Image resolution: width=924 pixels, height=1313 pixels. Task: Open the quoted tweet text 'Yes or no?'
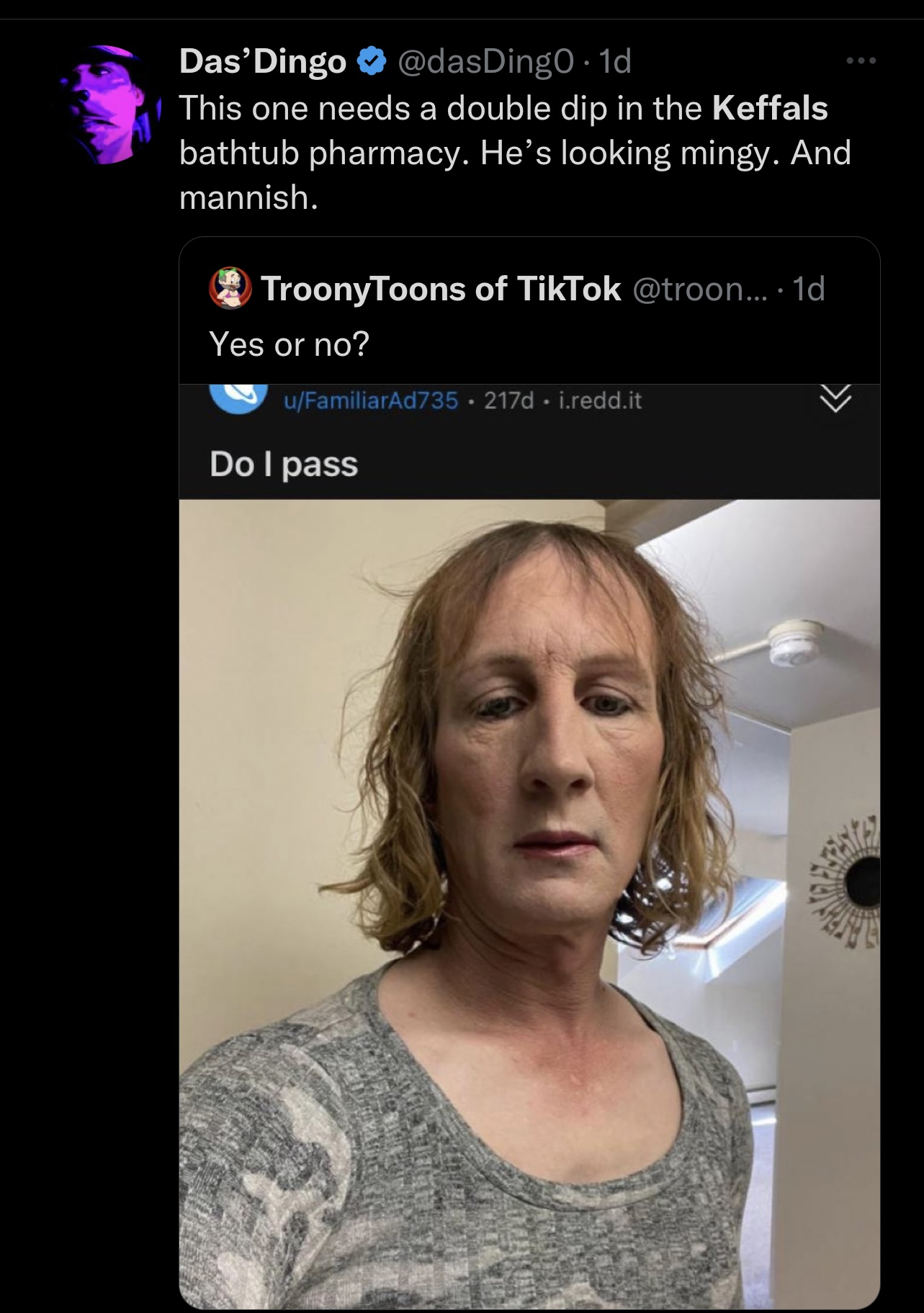point(289,344)
